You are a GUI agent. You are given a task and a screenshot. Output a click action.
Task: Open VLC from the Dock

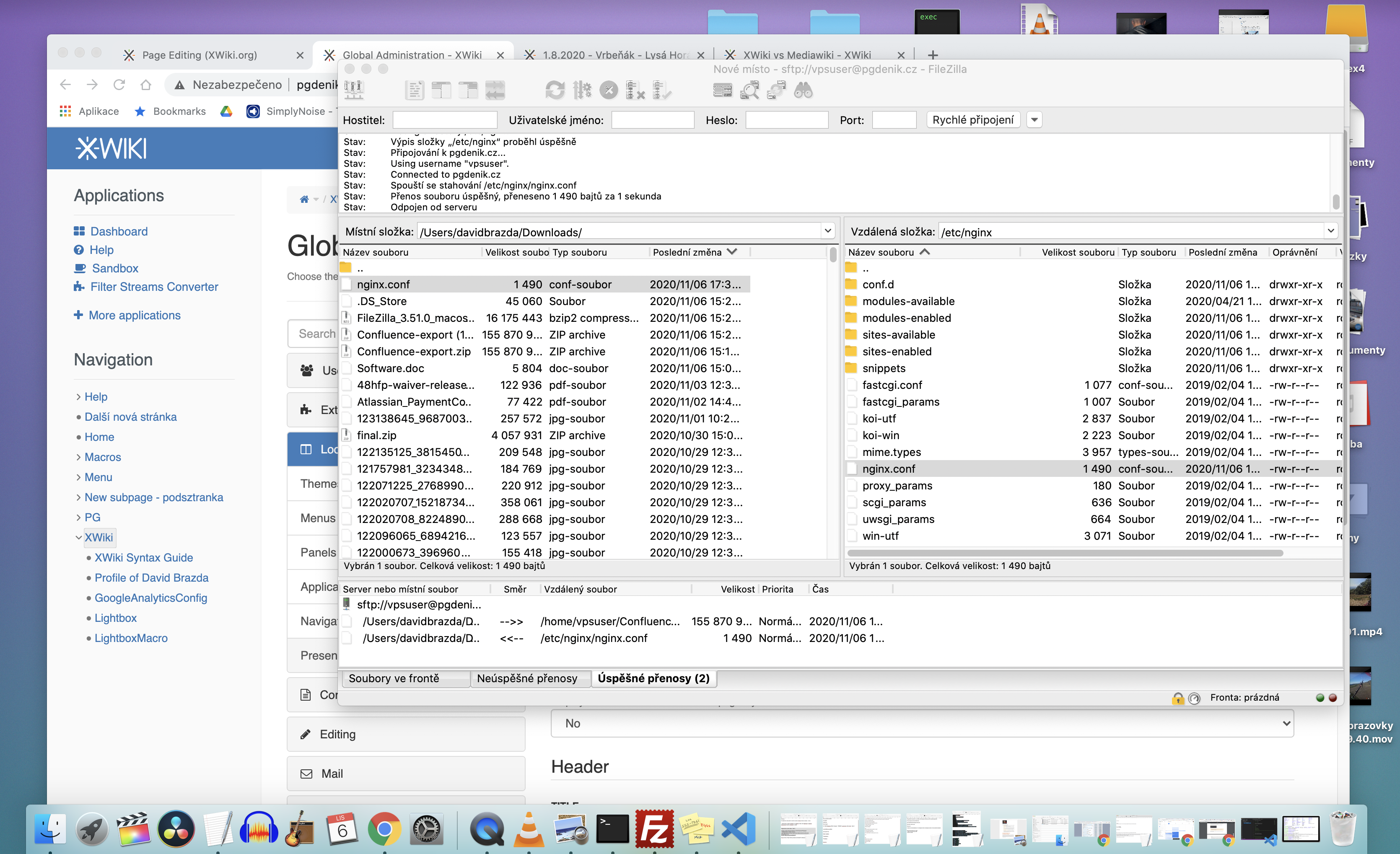(x=529, y=829)
